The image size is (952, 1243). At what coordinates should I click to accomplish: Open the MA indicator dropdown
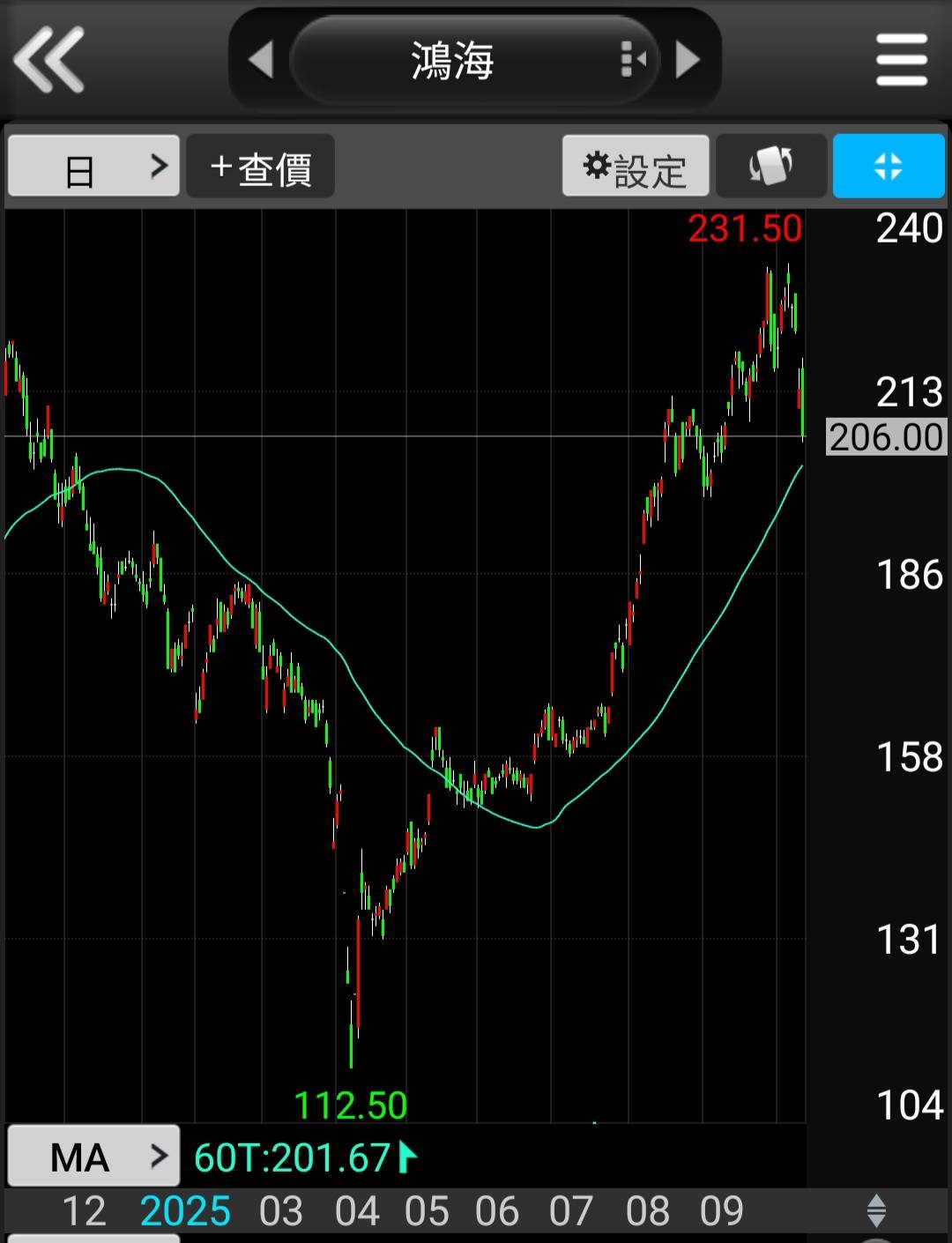click(x=93, y=1156)
